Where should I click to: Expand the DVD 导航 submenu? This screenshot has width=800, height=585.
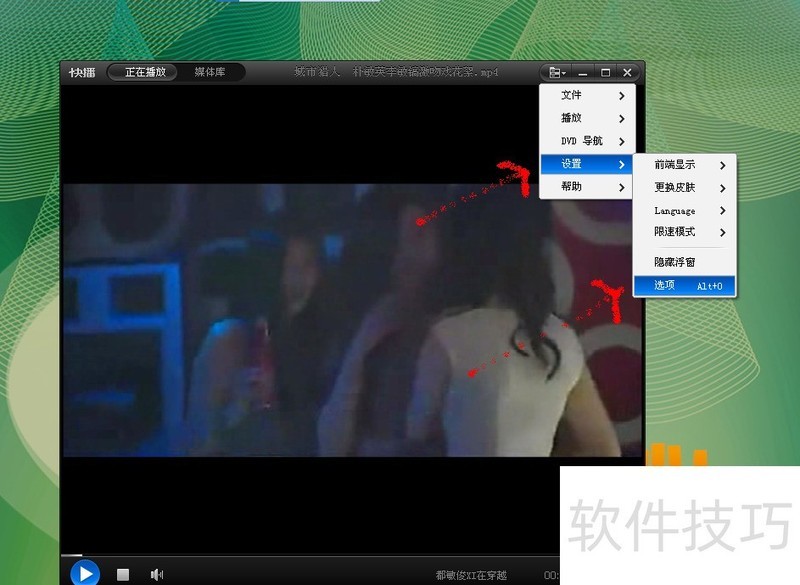coord(587,141)
